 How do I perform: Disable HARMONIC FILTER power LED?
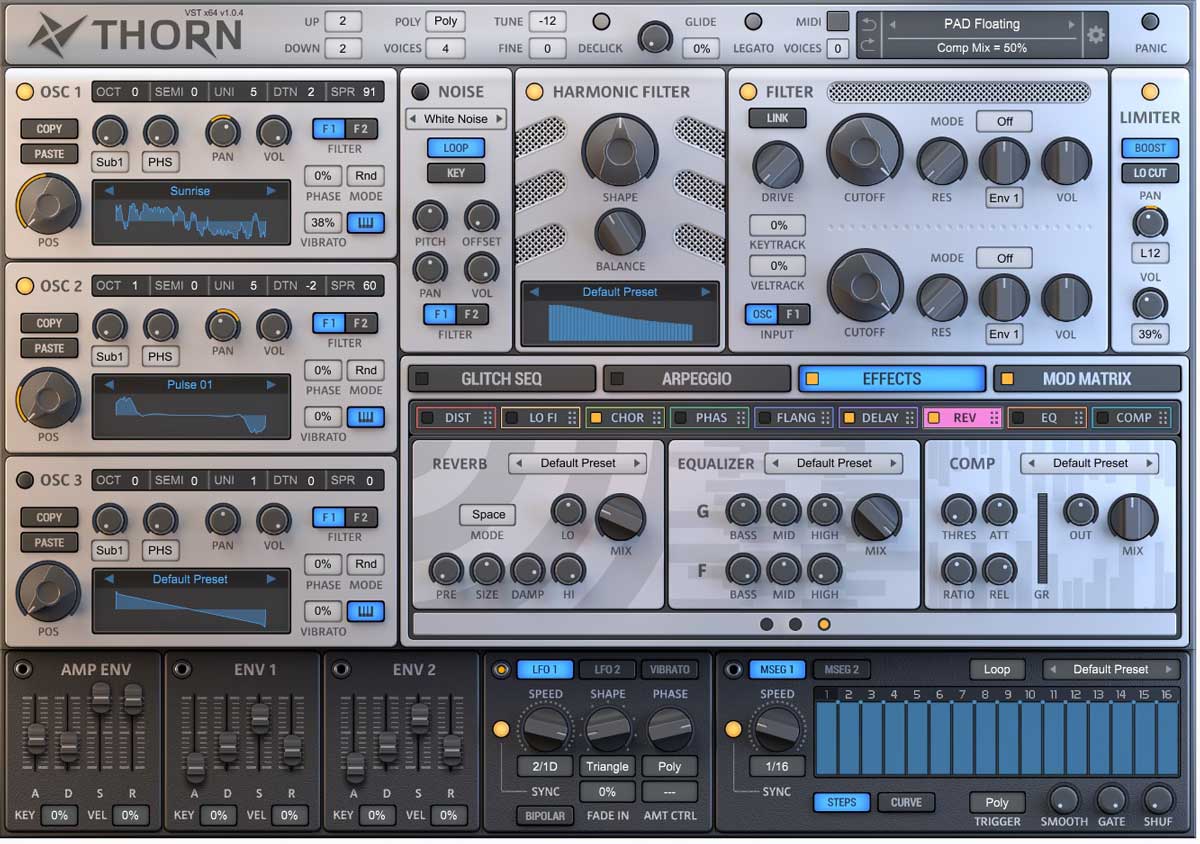click(535, 92)
